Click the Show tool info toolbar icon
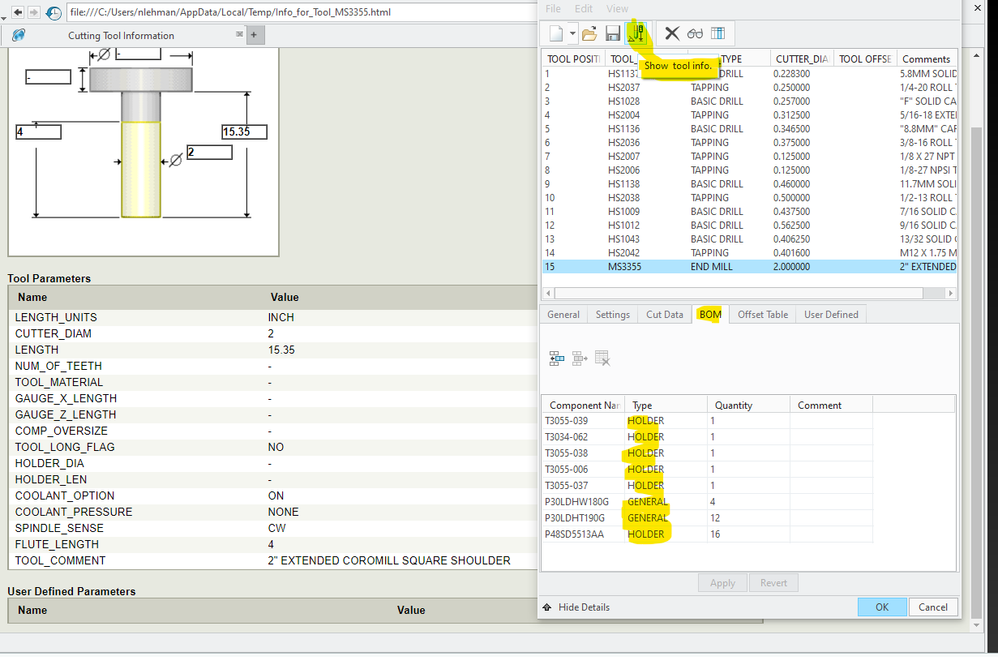This screenshot has height=657, width=998. 637,34
